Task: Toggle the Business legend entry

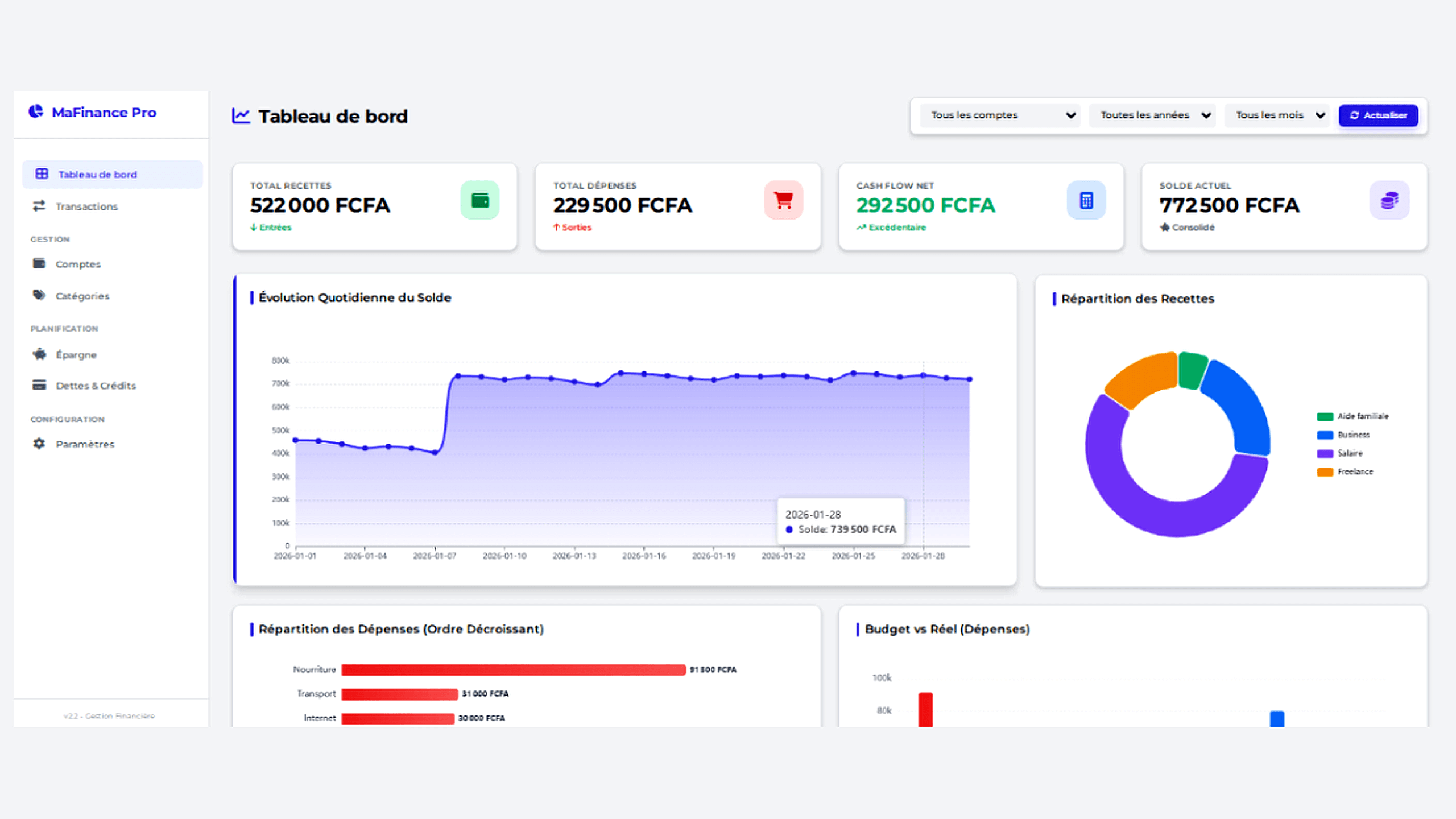Action: pyautogui.click(x=1354, y=435)
